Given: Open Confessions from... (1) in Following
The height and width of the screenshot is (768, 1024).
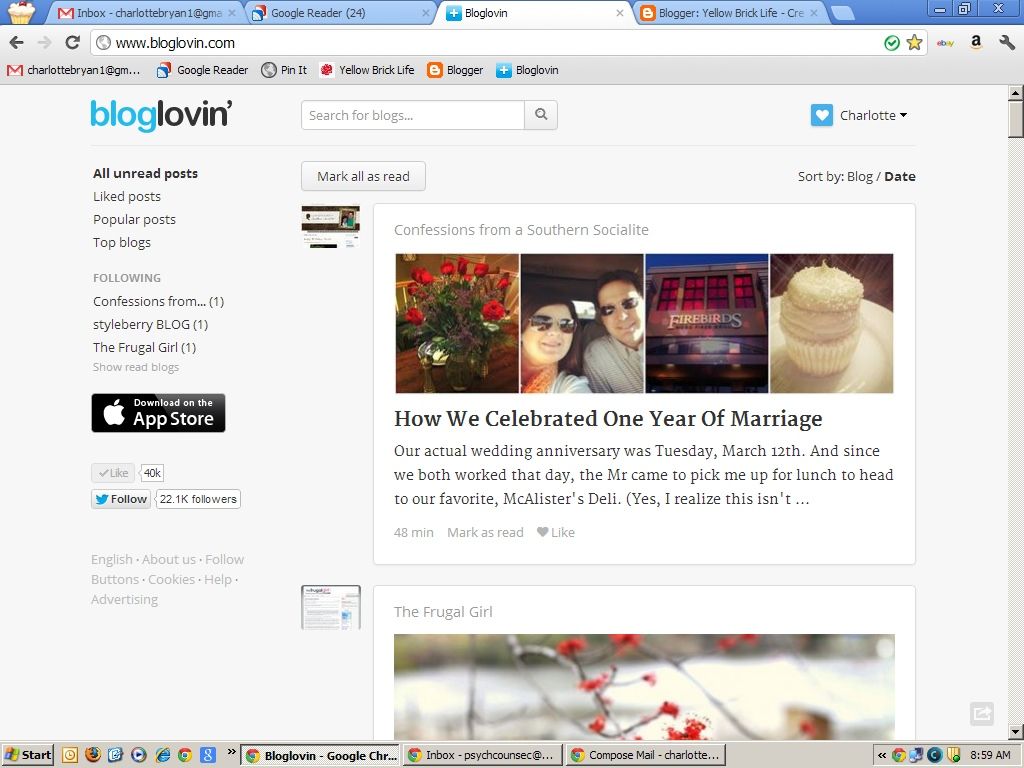Looking at the screenshot, I should pos(158,301).
